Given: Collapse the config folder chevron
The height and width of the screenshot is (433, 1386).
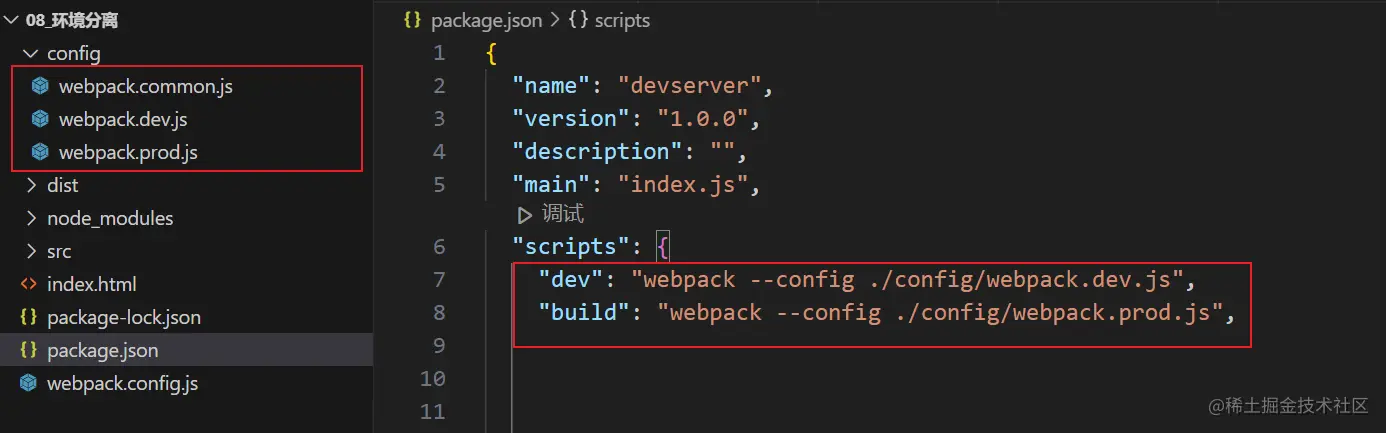Looking at the screenshot, I should click(31, 53).
